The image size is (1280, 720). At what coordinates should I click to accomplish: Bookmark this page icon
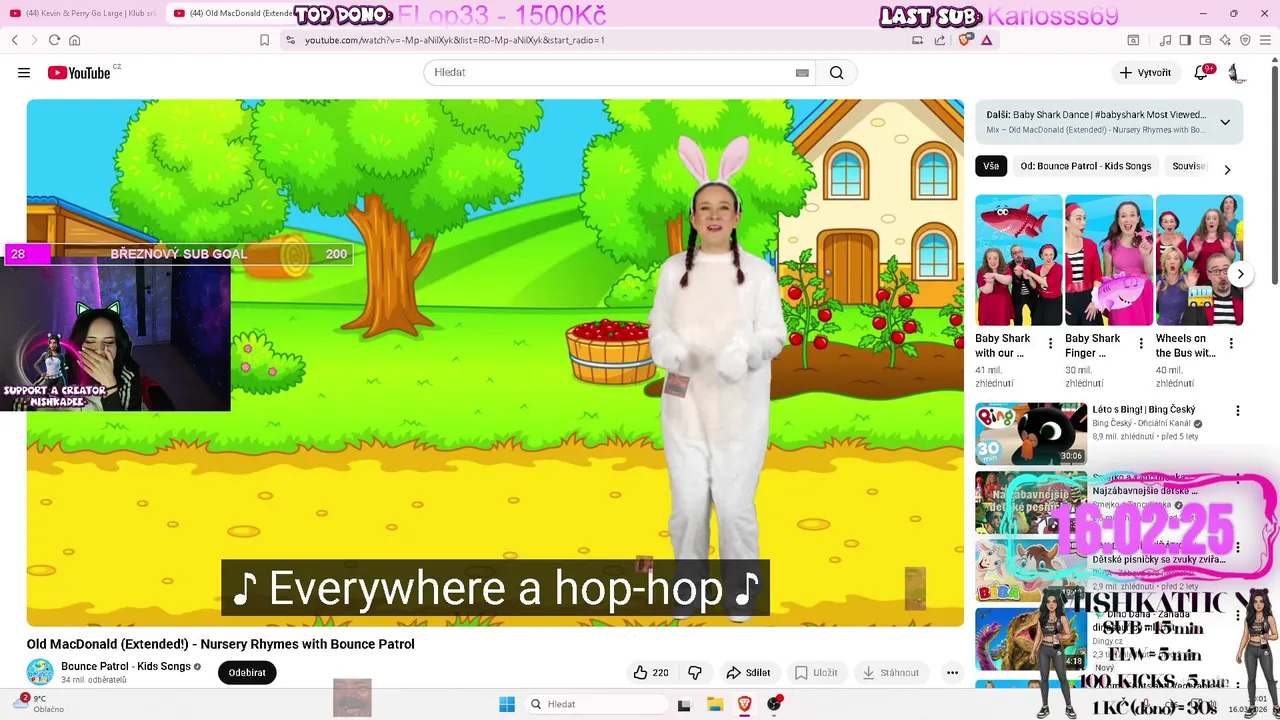pos(264,40)
